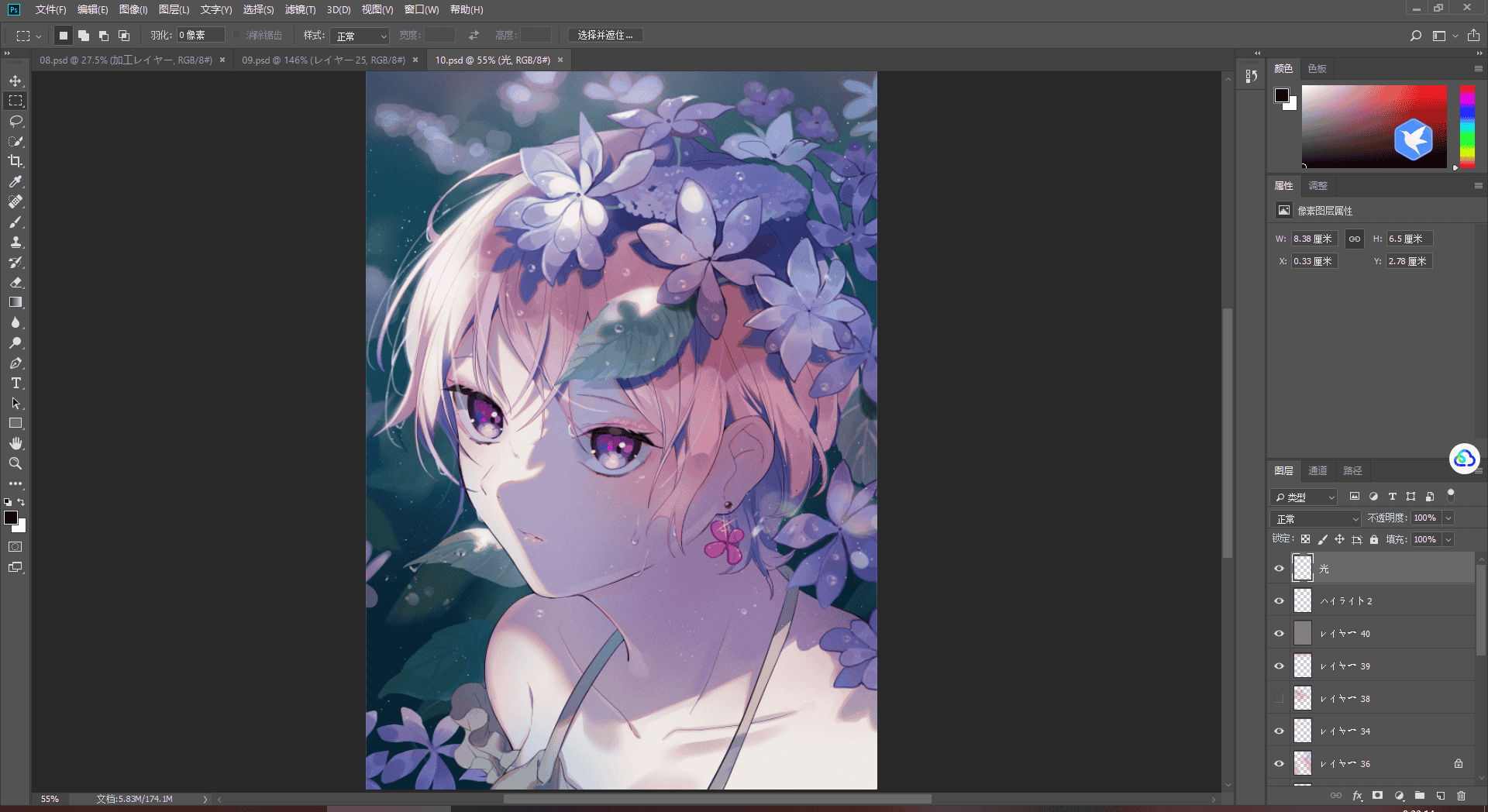This screenshot has width=1488, height=812.
Task: Open the layer blend mode 正常 dropdown
Action: [x=1315, y=518]
